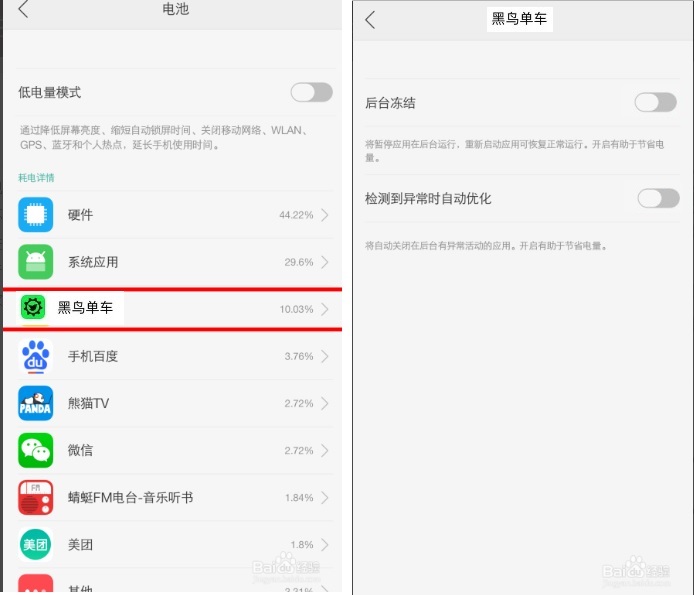Tap the 美团 green circle icon
Screen dimensions: 695x595
[35, 544]
